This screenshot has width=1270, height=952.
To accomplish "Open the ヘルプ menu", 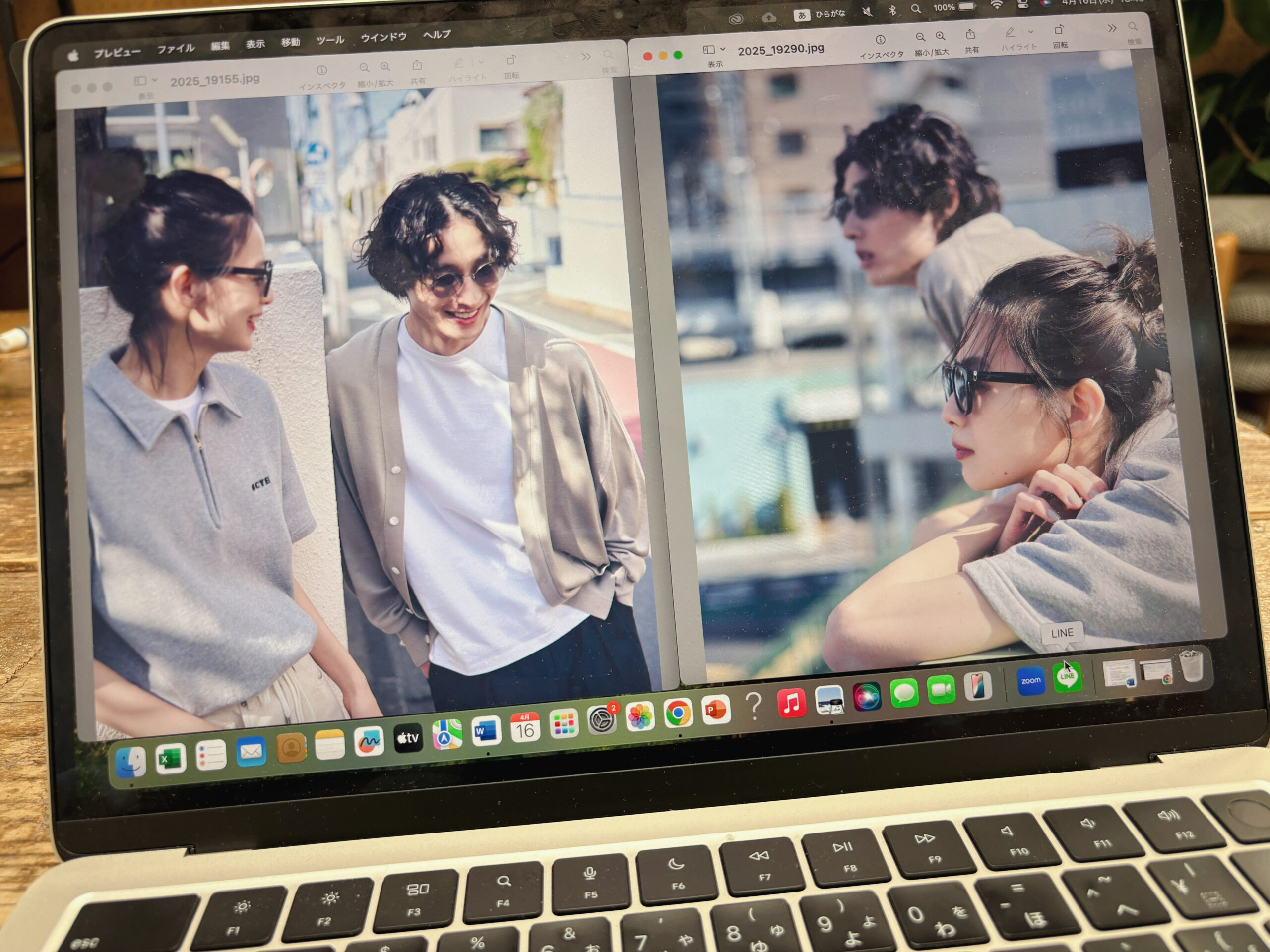I will (x=437, y=34).
